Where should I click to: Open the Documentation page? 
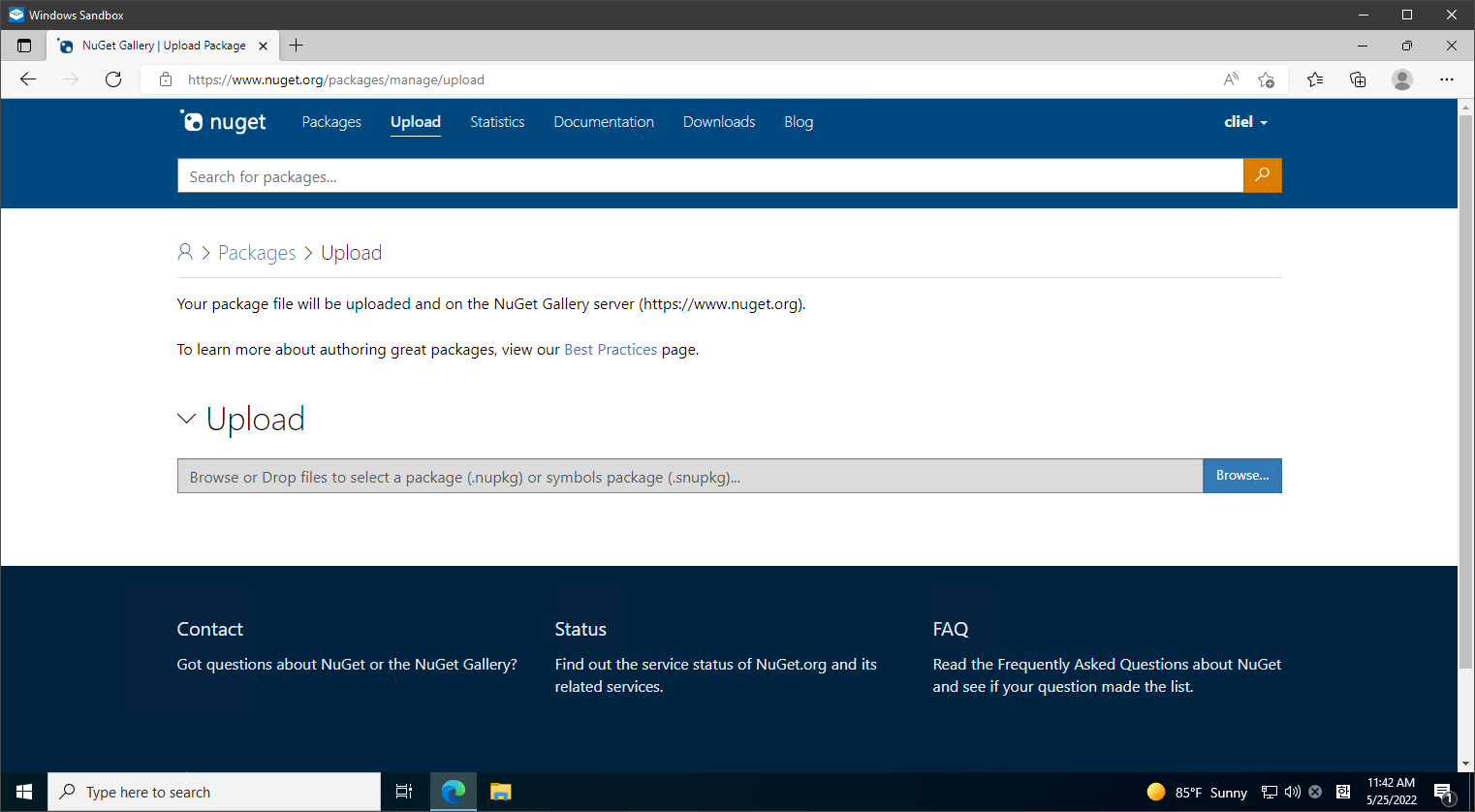[x=604, y=121]
